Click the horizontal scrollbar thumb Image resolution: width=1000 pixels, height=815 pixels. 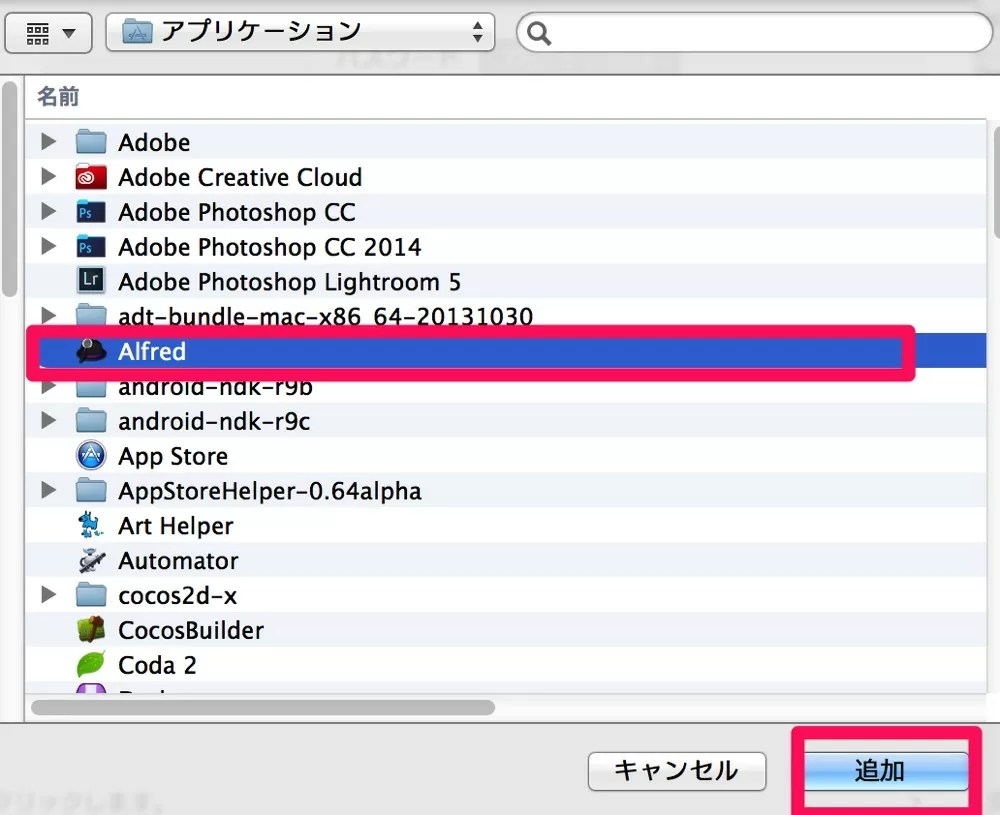263,707
